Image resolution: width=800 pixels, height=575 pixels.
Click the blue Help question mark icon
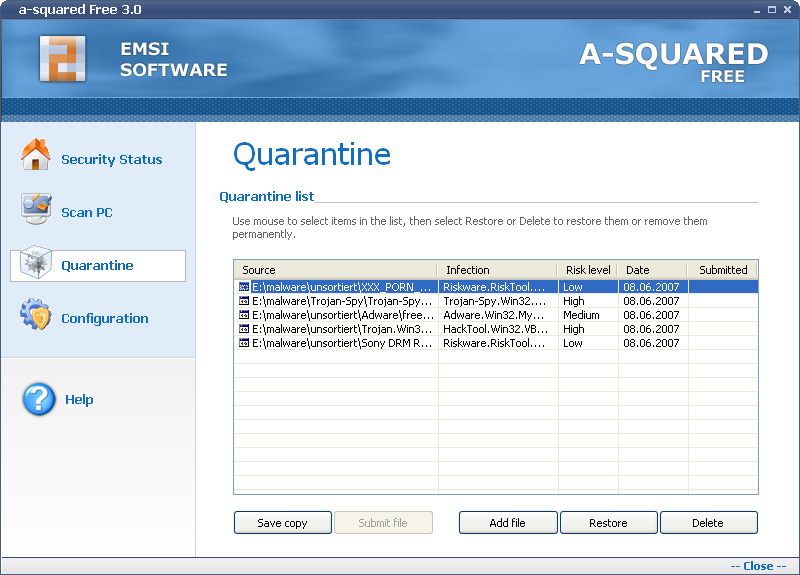click(x=39, y=399)
